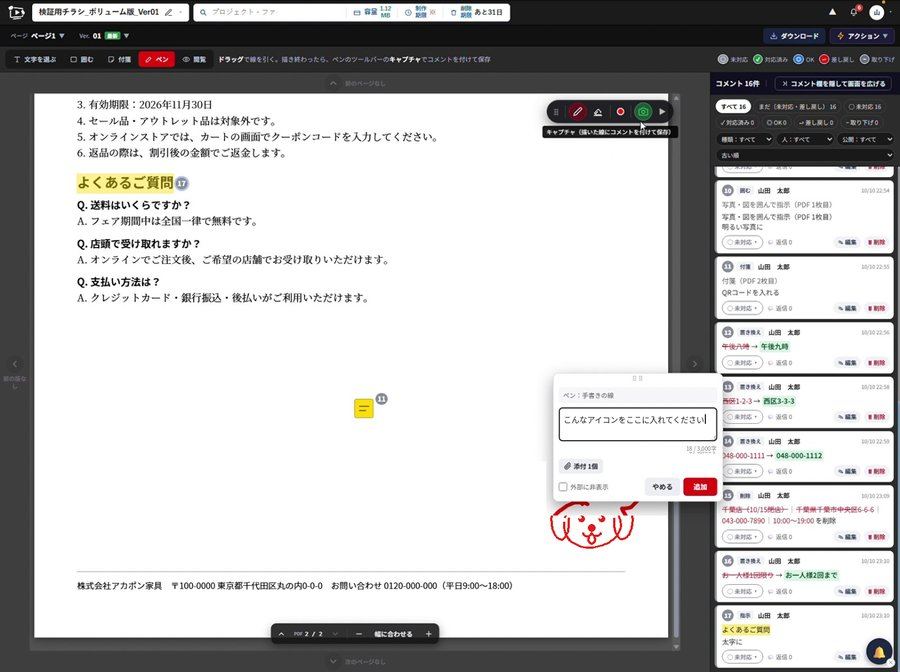Viewport: 900px width, 672px height.
Task: Zoom out with minus in bottom PDF bar
Action: point(359,634)
